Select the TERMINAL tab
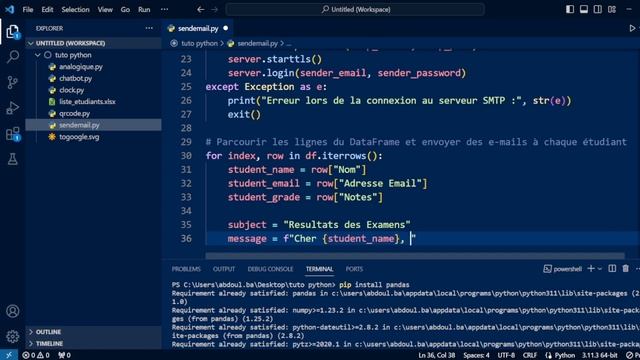Image resolution: width=640 pixels, height=360 pixels. pyautogui.click(x=319, y=269)
